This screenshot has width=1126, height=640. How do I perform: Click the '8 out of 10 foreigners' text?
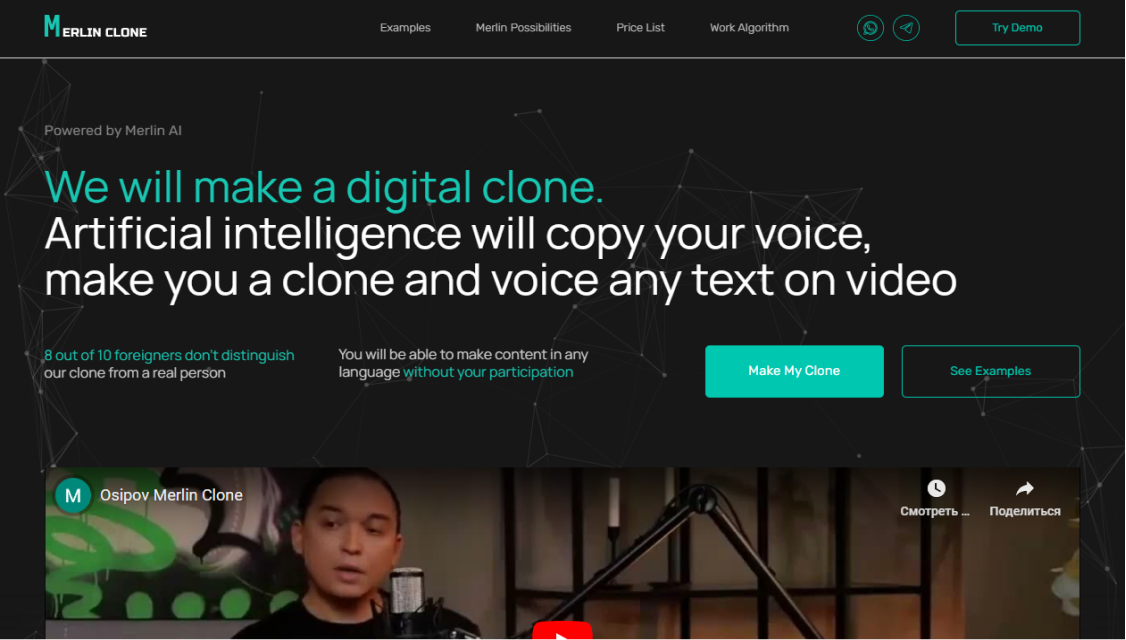coord(169,355)
